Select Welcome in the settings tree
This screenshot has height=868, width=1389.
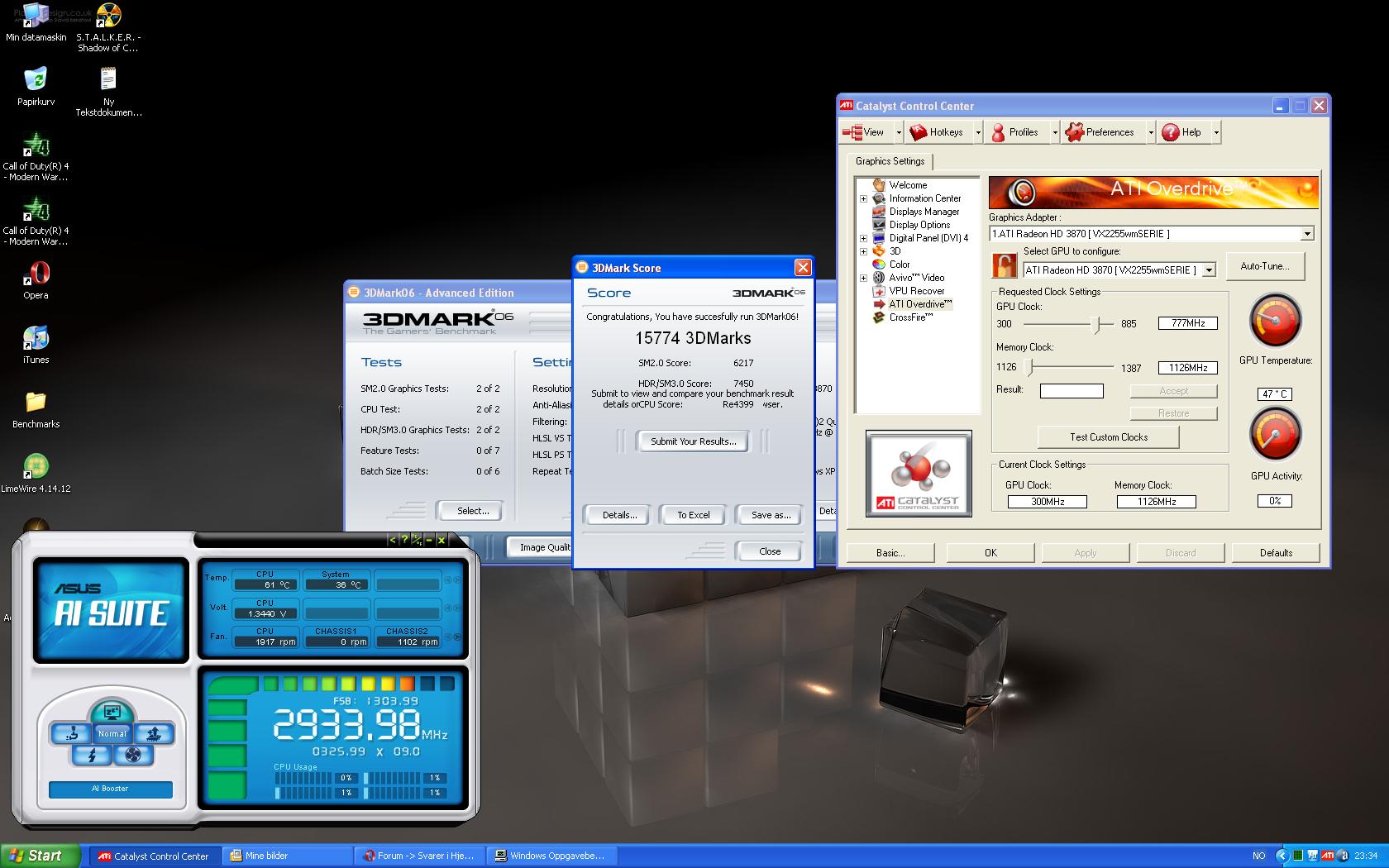[x=908, y=185]
